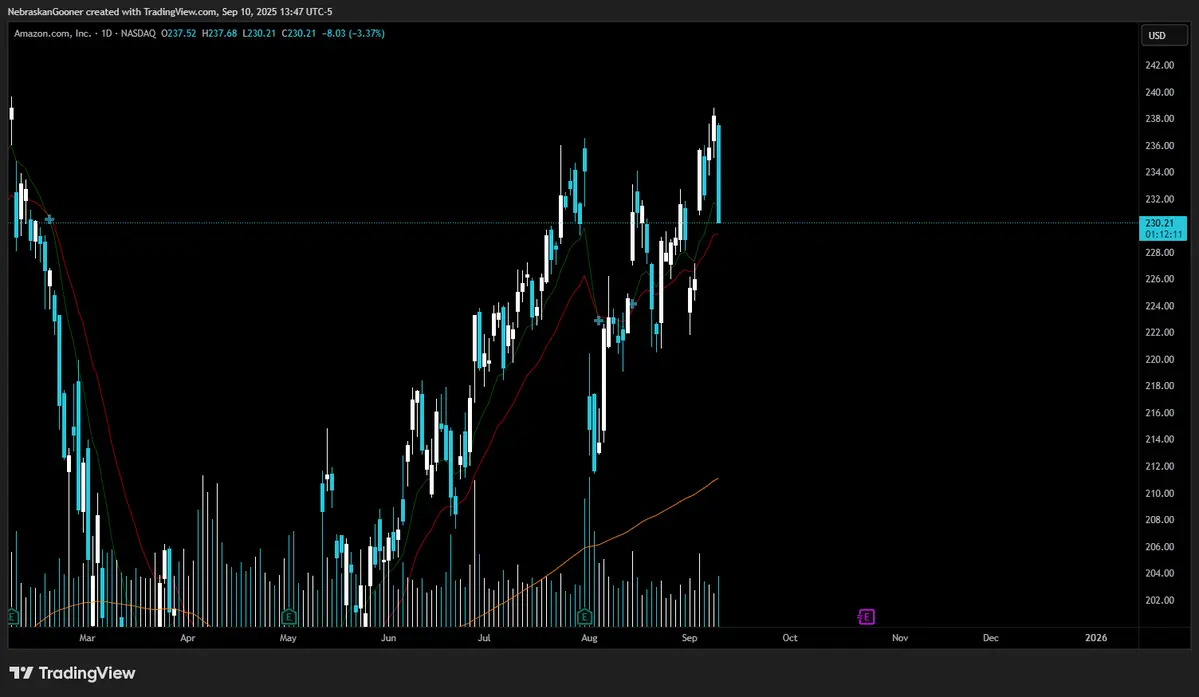Click the 240.00 price axis label

tap(1159, 92)
